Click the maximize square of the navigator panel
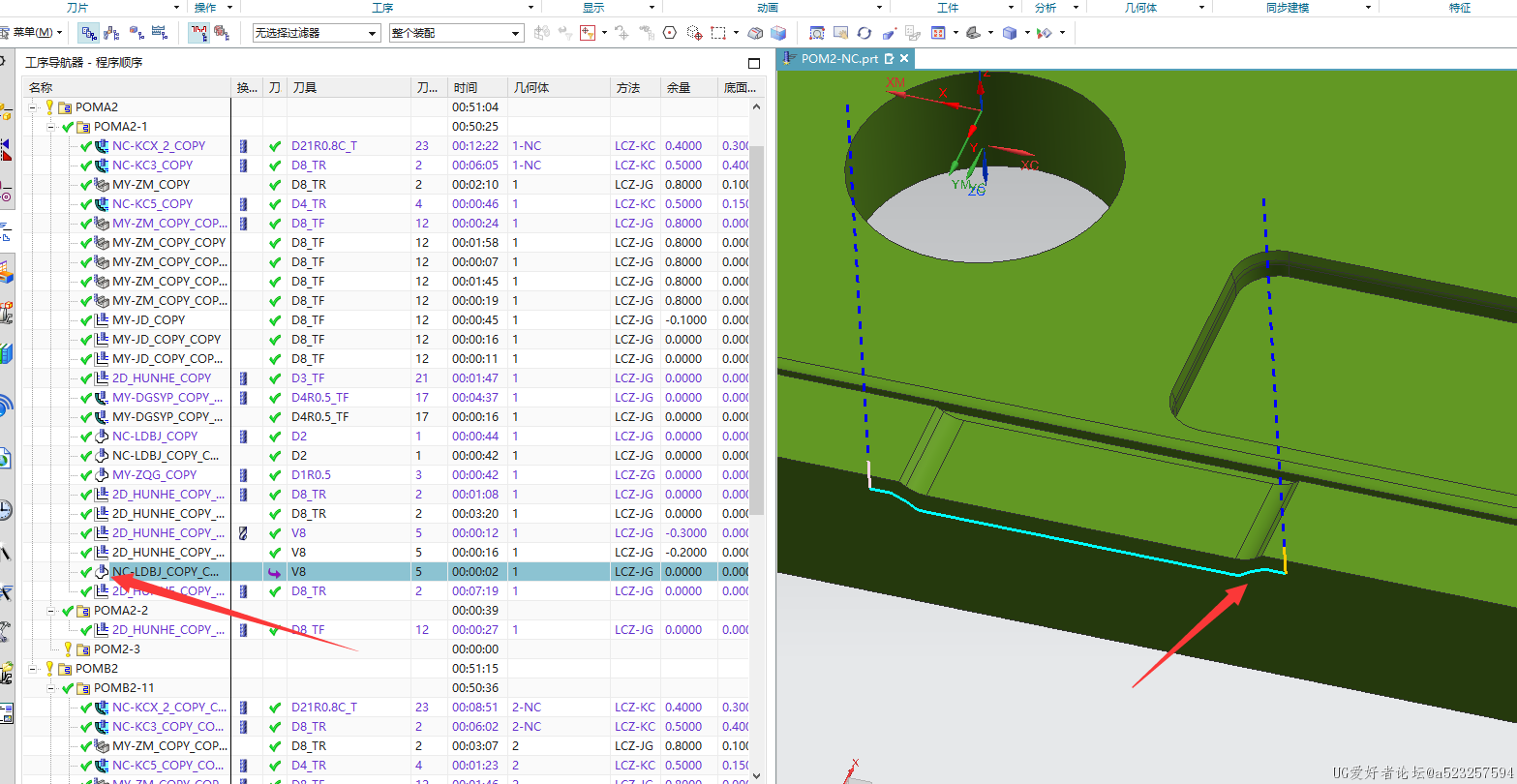Image resolution: width=1517 pixels, height=784 pixels. pos(756,63)
